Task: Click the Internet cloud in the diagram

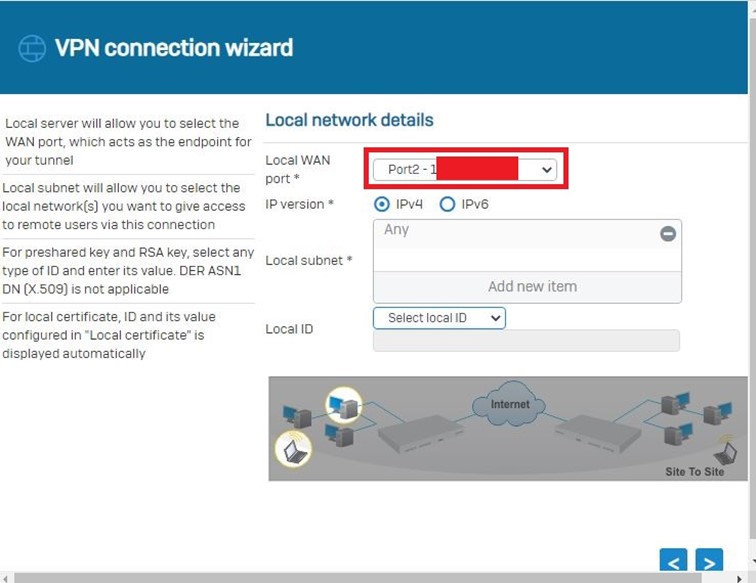Action: pos(510,406)
